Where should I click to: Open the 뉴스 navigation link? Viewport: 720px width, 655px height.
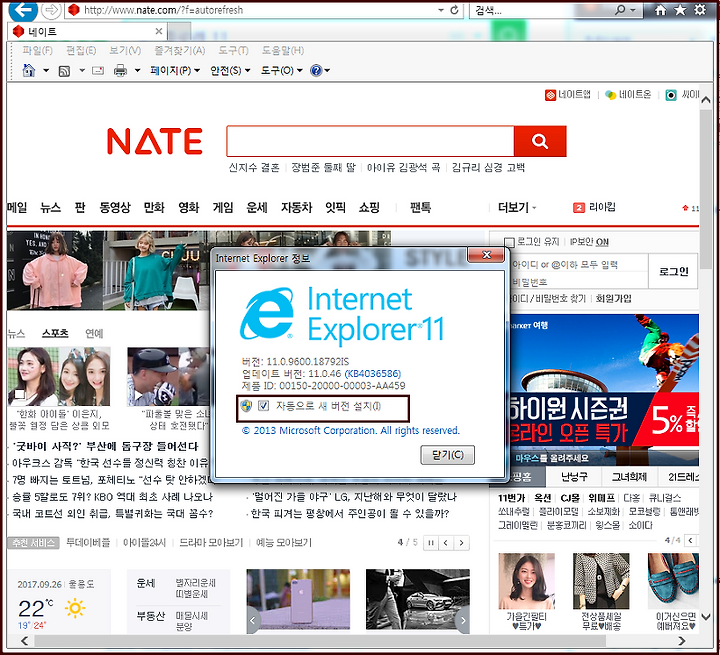pyautogui.click(x=51, y=208)
